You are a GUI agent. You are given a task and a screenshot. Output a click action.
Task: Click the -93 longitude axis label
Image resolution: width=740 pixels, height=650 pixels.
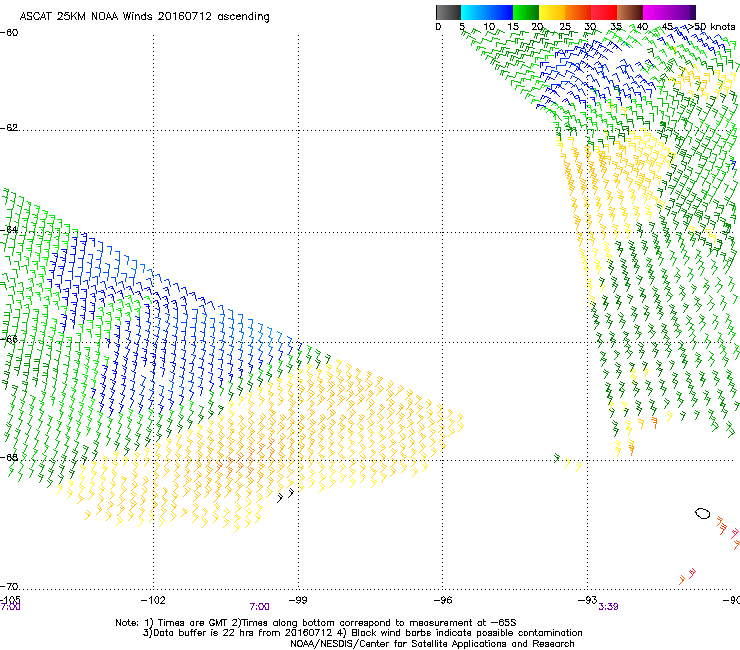pos(588,600)
